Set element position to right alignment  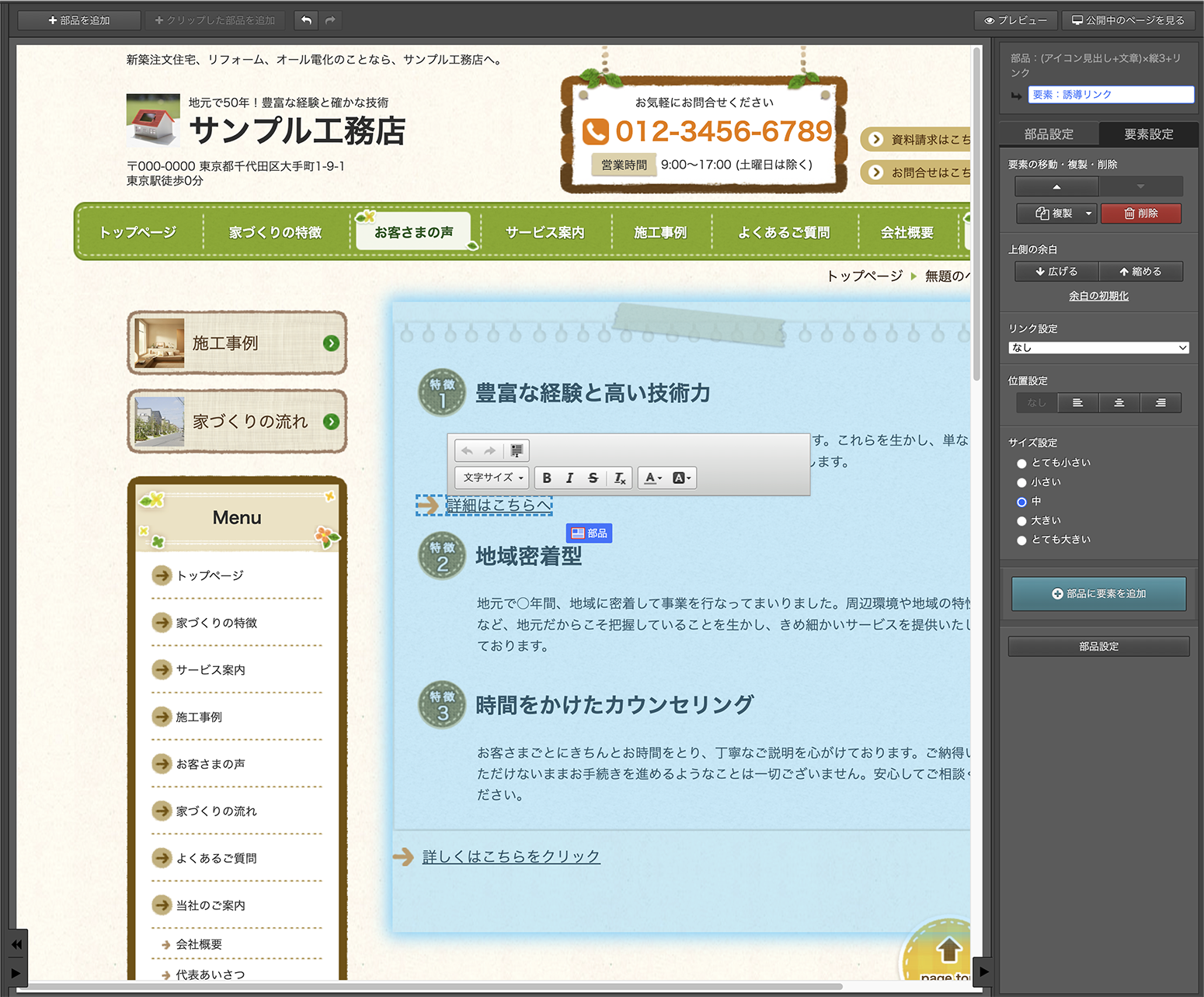[1160, 402]
